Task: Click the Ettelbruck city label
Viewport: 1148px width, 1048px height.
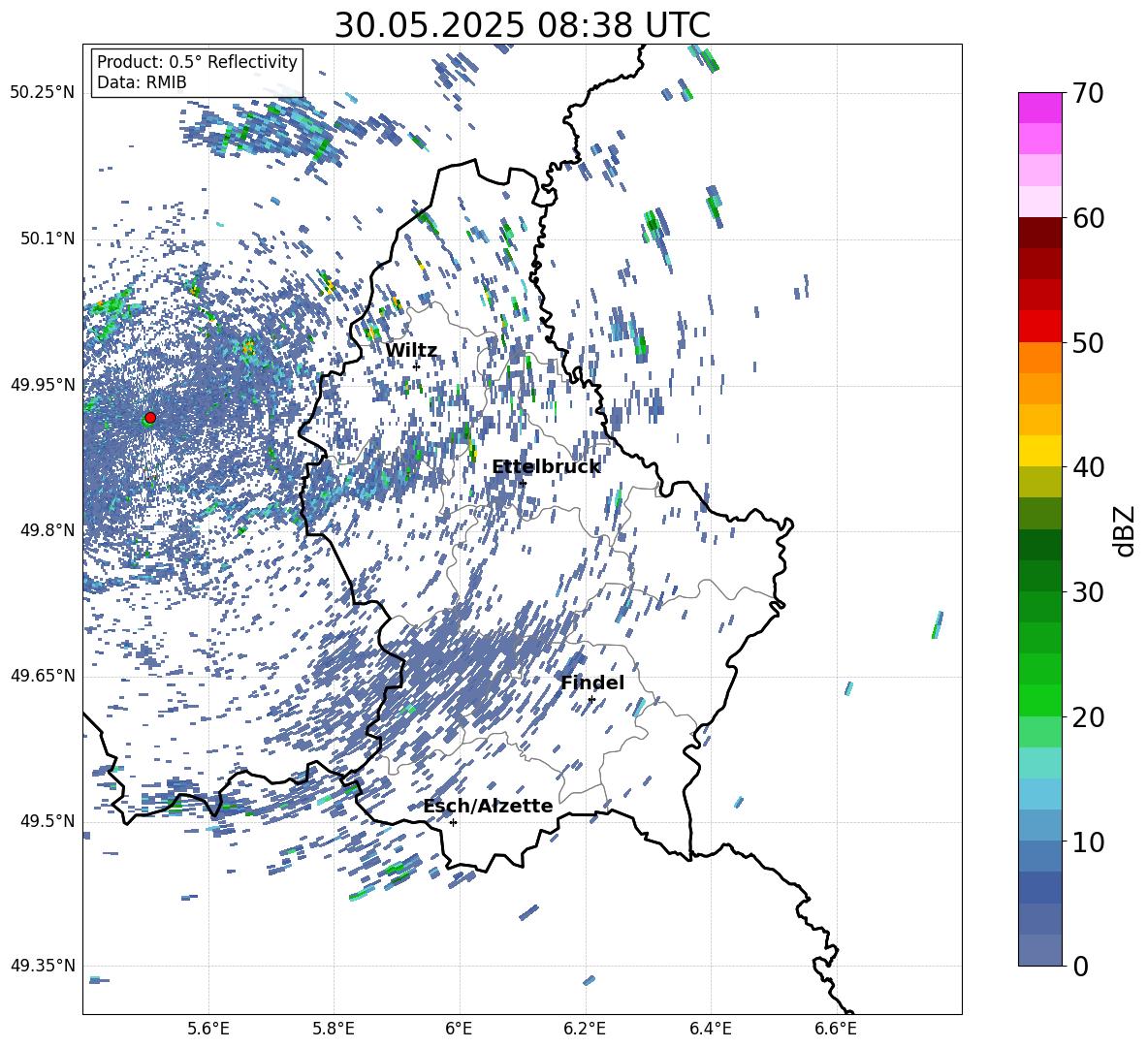Action: [x=546, y=467]
